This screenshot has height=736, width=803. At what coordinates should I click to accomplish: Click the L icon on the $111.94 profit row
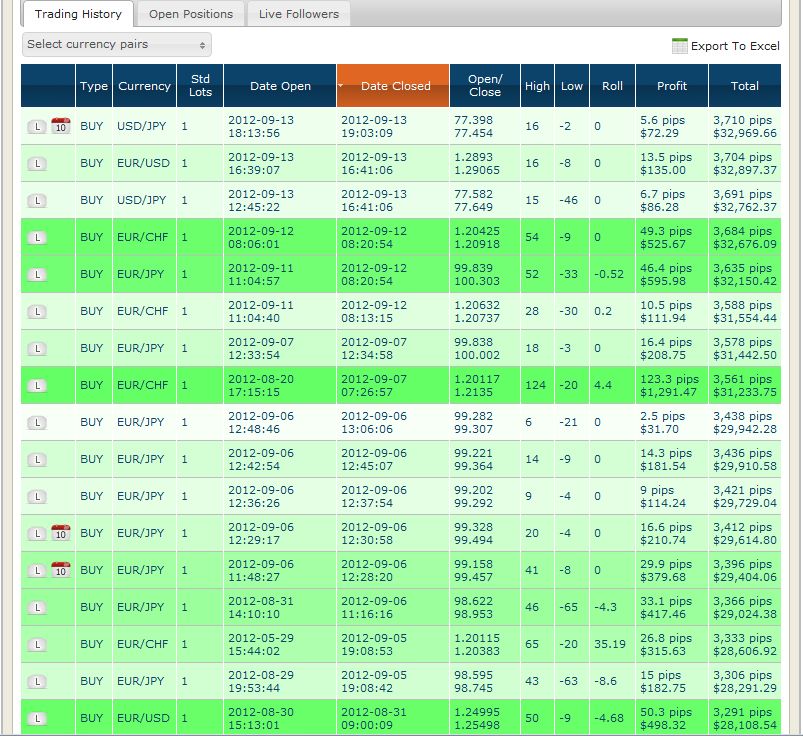coord(37,311)
